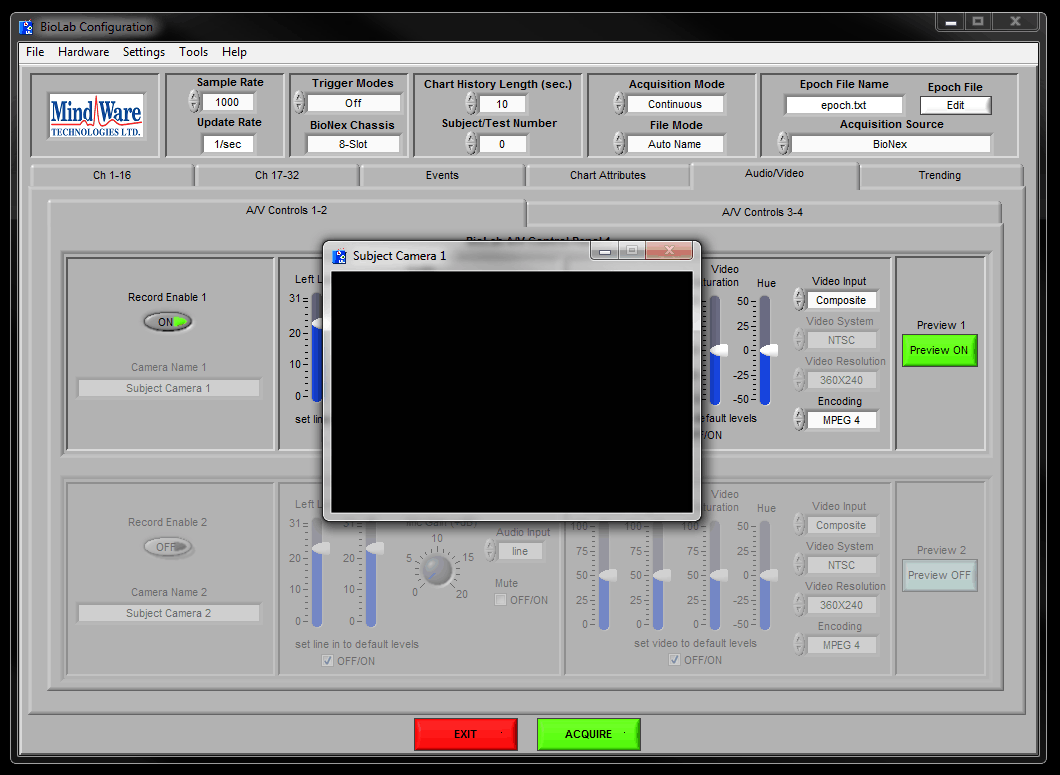Click the BioLab icon in the title bar
The height and width of the screenshot is (775, 1060).
pyautogui.click(x=26, y=27)
